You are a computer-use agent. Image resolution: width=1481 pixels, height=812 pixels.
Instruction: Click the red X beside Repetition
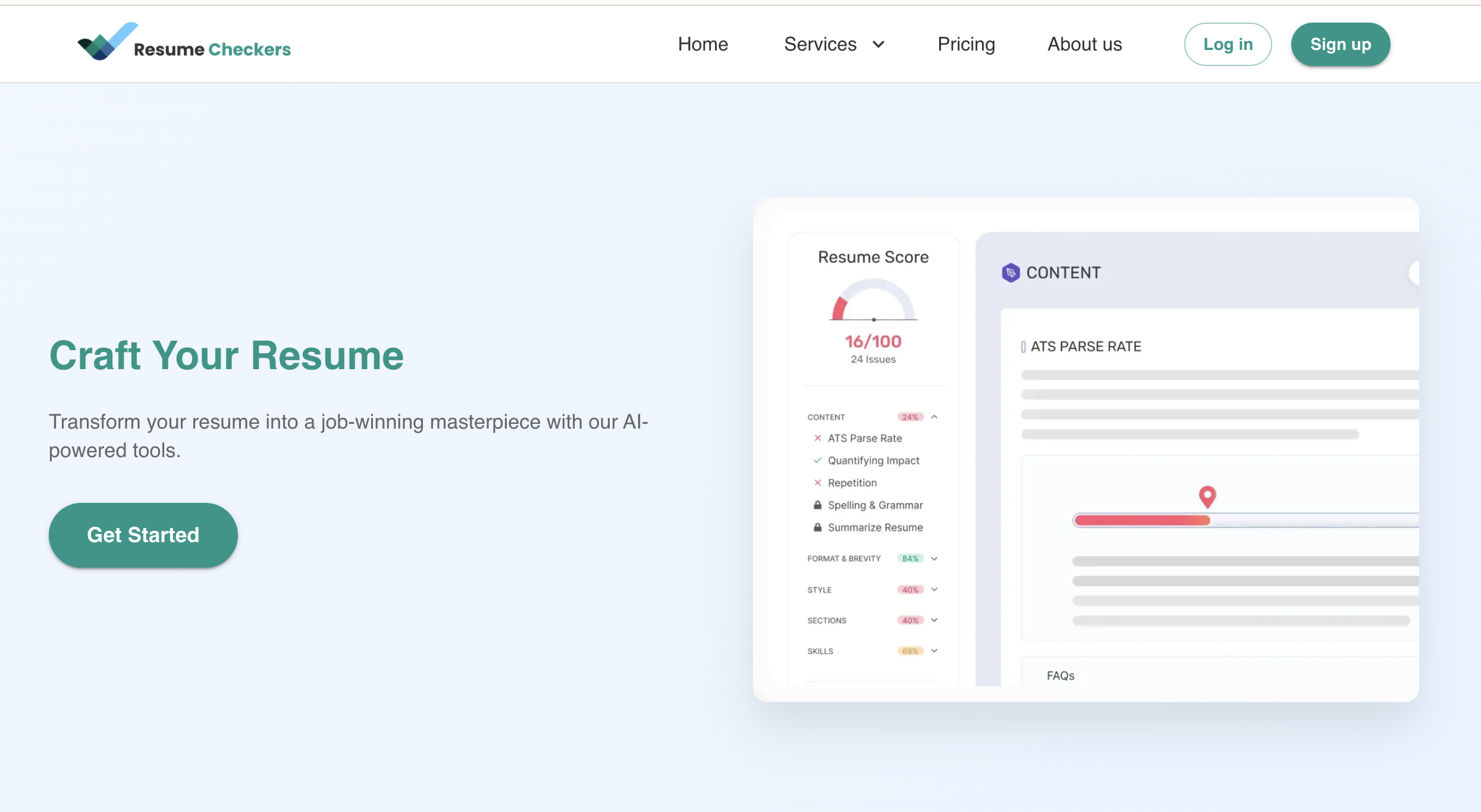pyautogui.click(x=817, y=483)
